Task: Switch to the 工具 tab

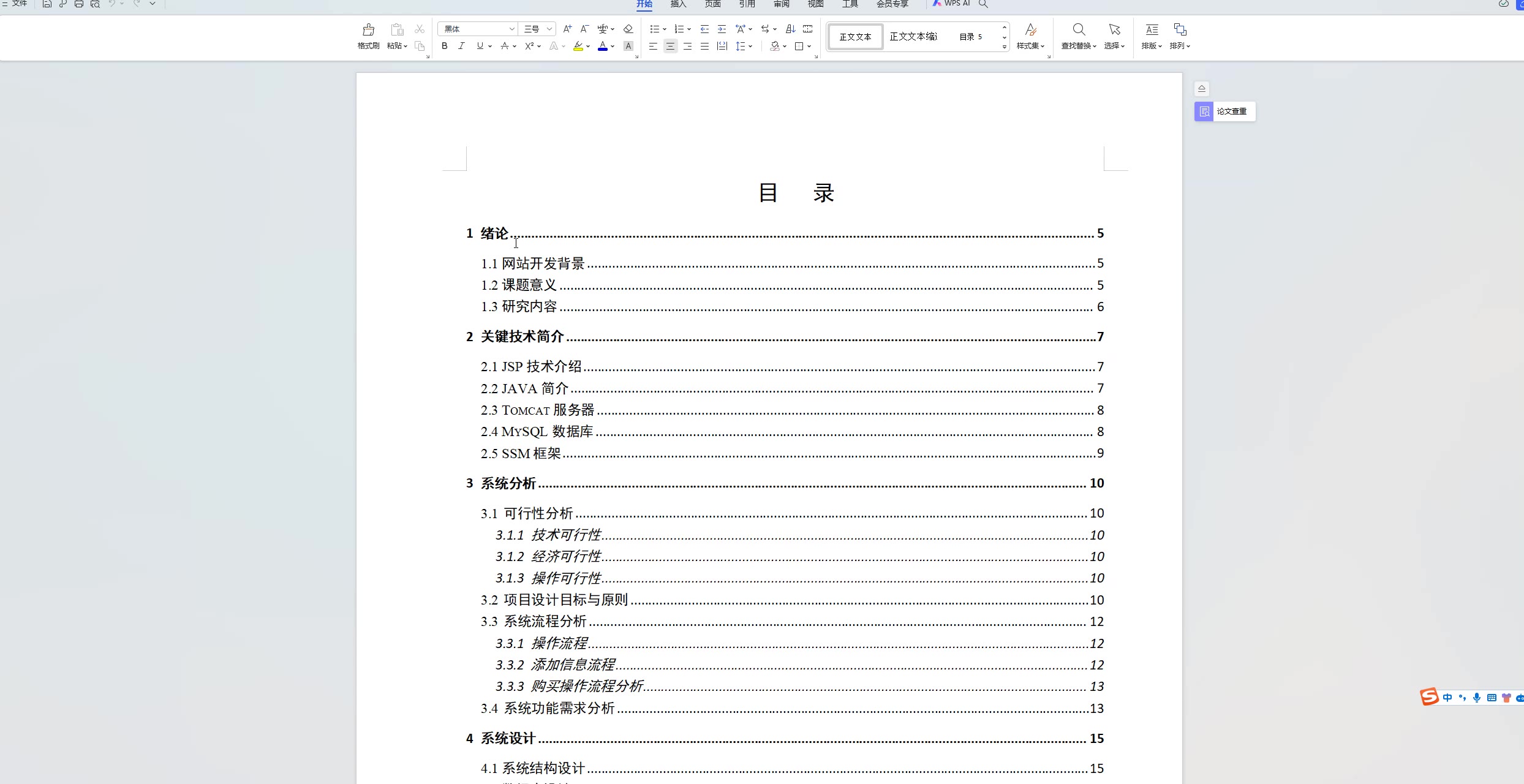Action: coord(850,4)
